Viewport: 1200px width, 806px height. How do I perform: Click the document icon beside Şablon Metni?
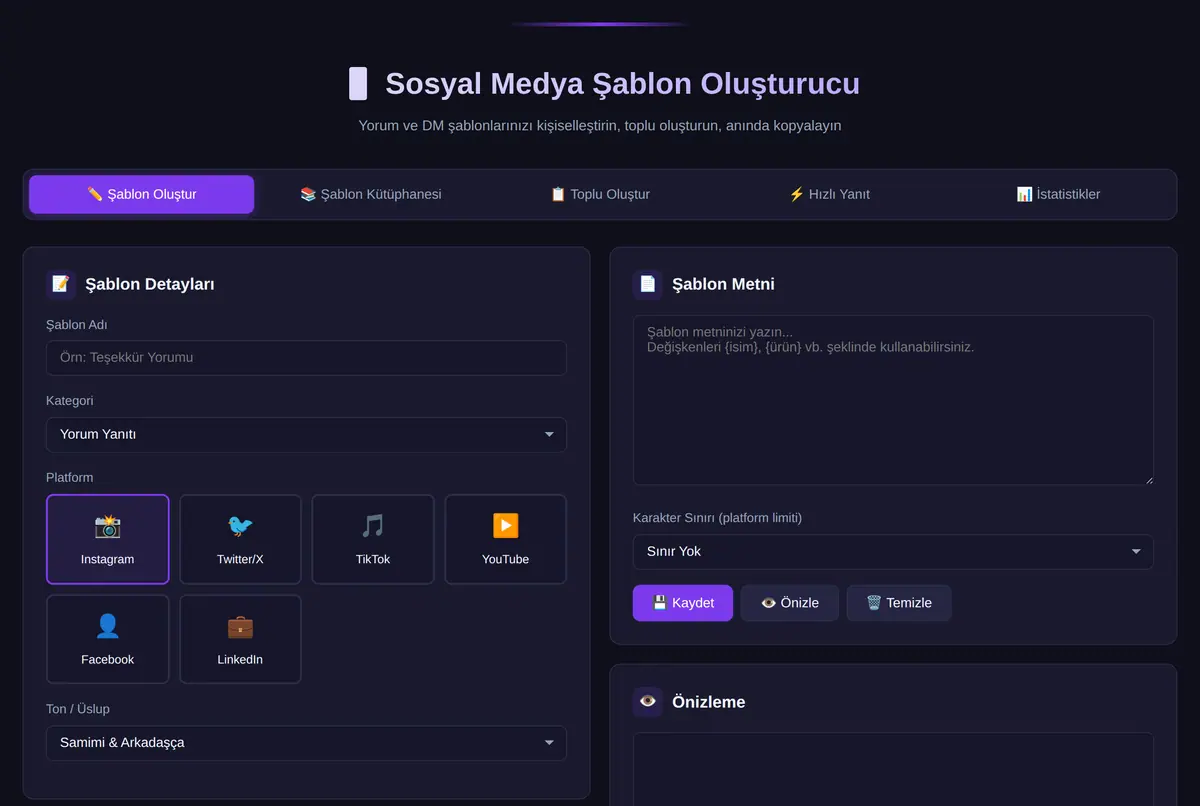(x=648, y=284)
